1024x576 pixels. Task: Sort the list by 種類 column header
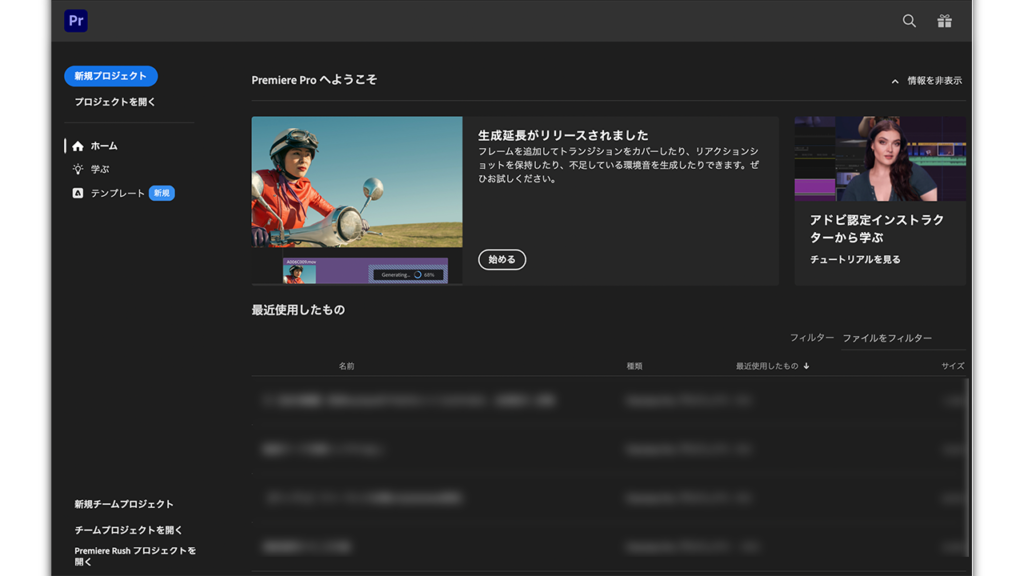pyautogui.click(x=634, y=366)
